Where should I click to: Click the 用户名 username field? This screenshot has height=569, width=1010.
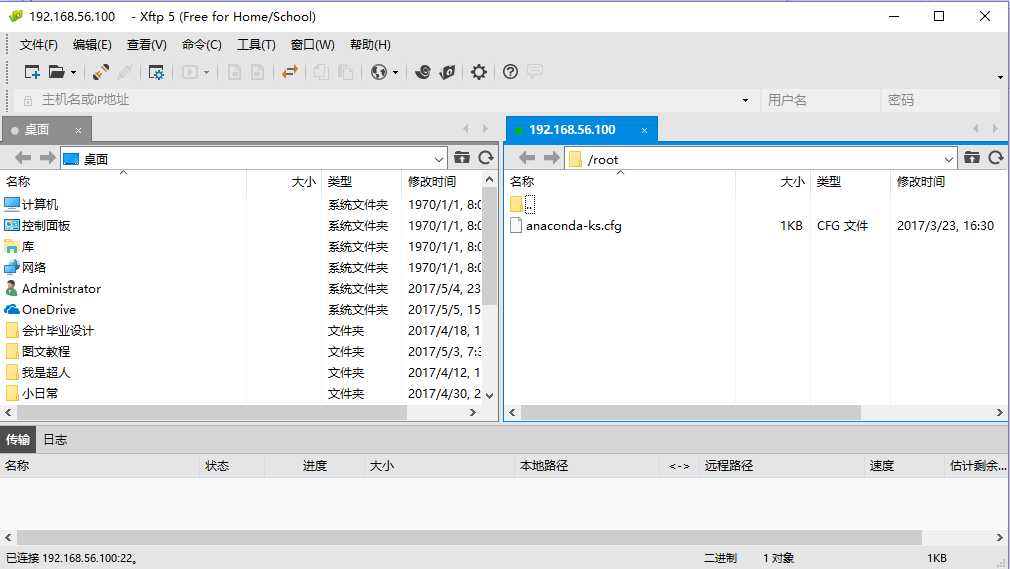(x=820, y=100)
